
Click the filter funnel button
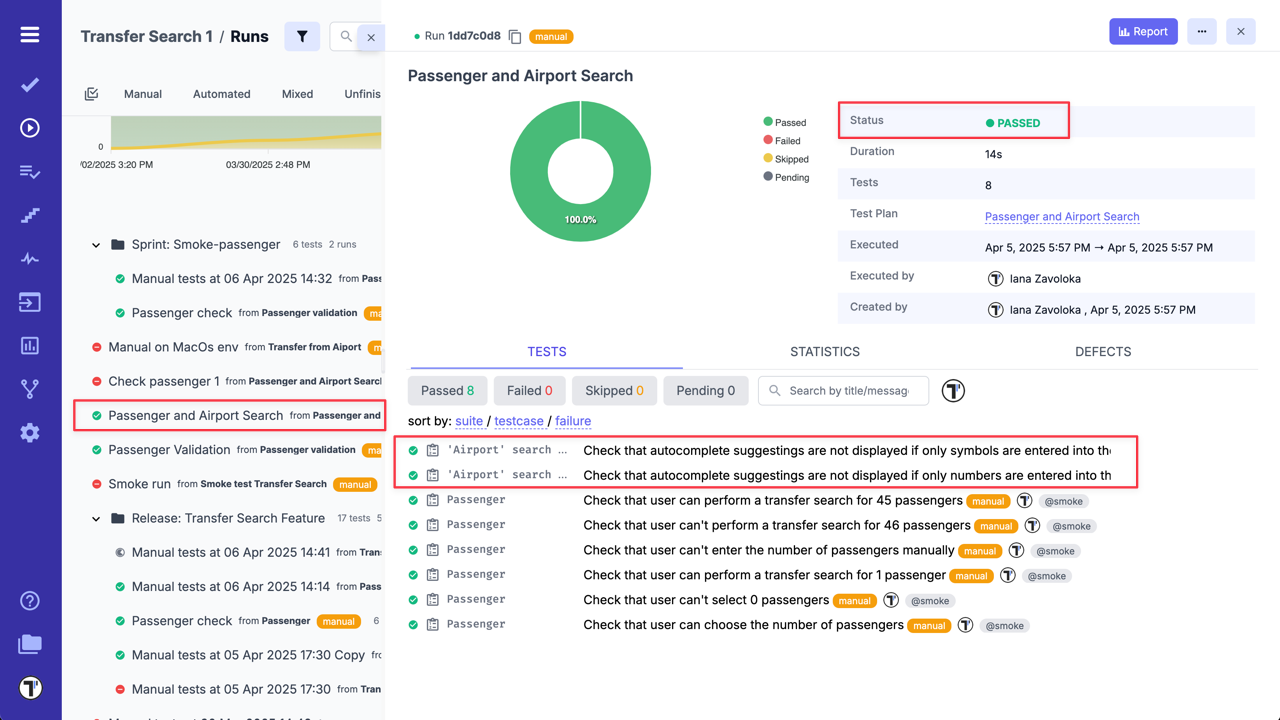coord(302,37)
